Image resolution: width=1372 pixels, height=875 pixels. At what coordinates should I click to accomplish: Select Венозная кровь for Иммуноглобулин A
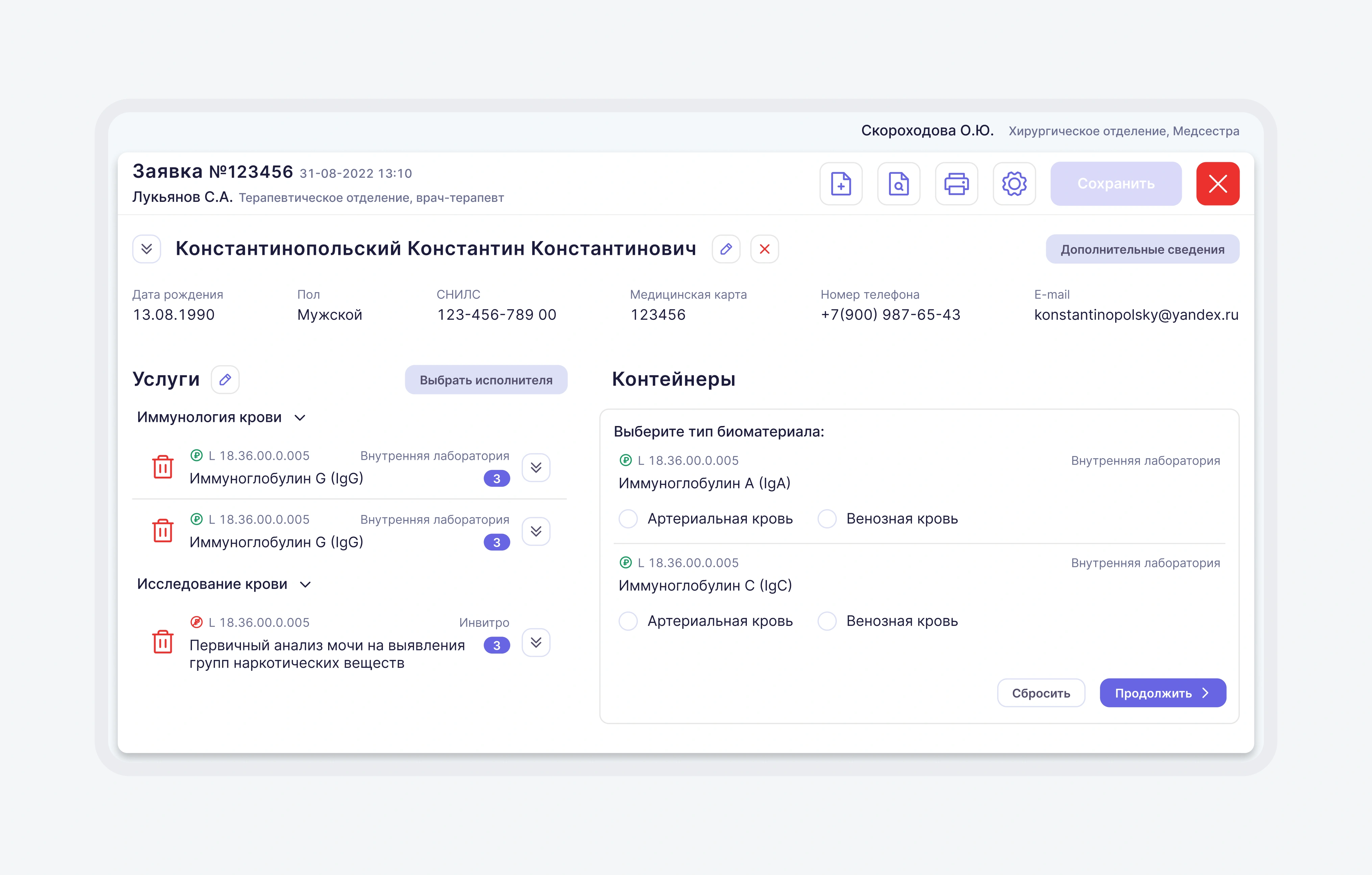point(827,519)
